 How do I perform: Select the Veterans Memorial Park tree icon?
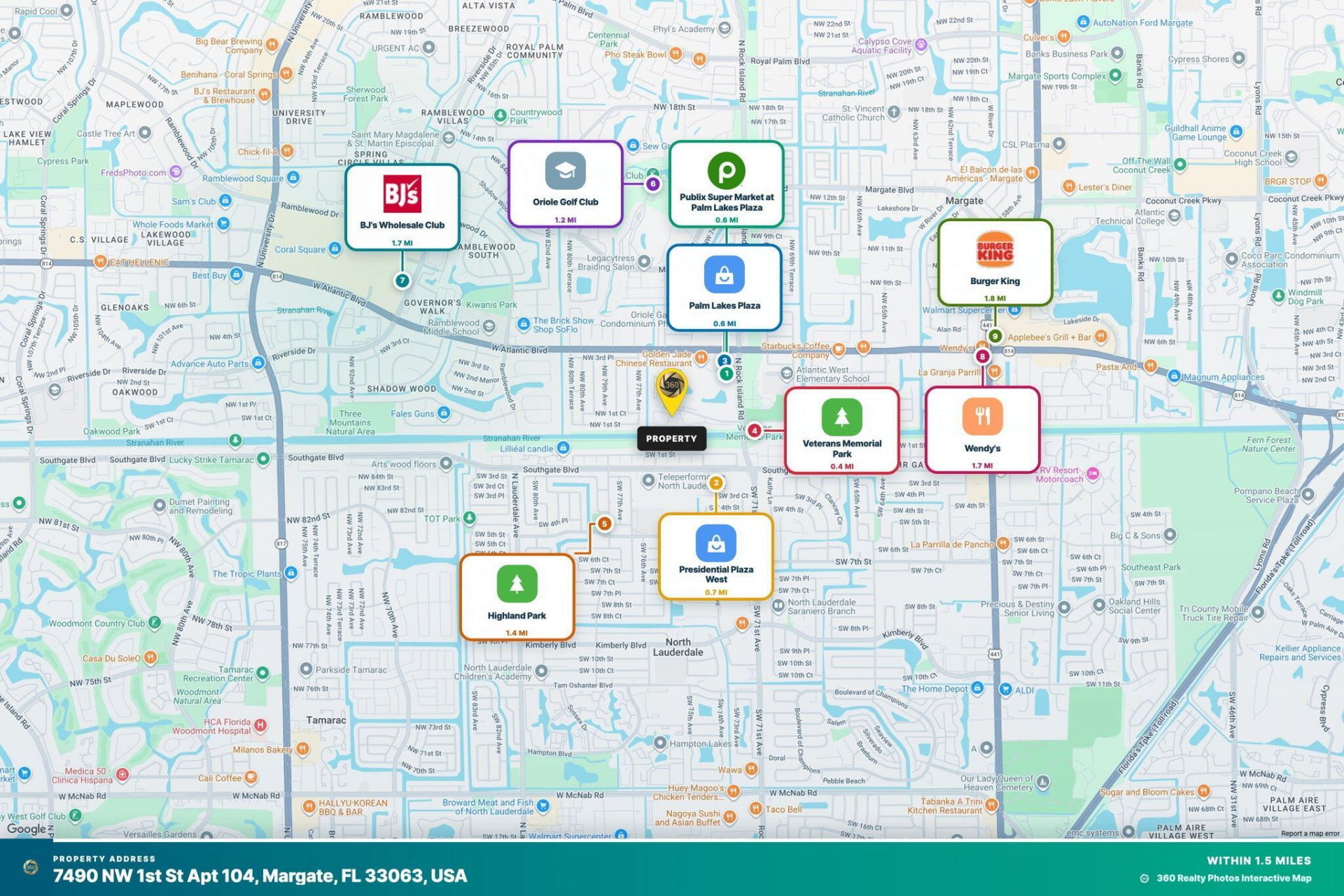pyautogui.click(x=842, y=417)
